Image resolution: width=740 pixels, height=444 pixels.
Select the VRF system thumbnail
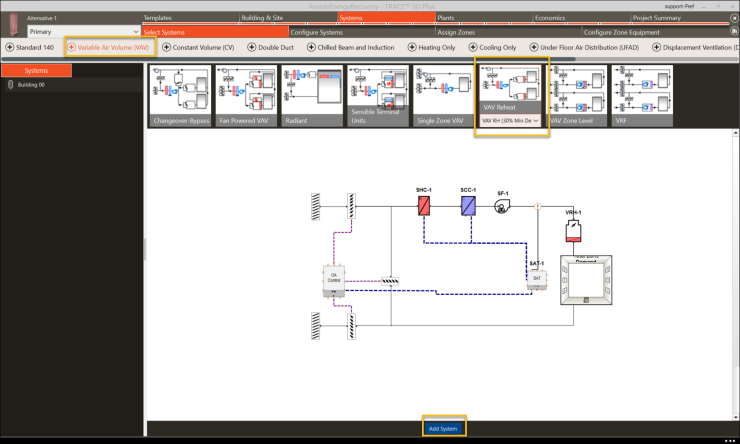642,96
